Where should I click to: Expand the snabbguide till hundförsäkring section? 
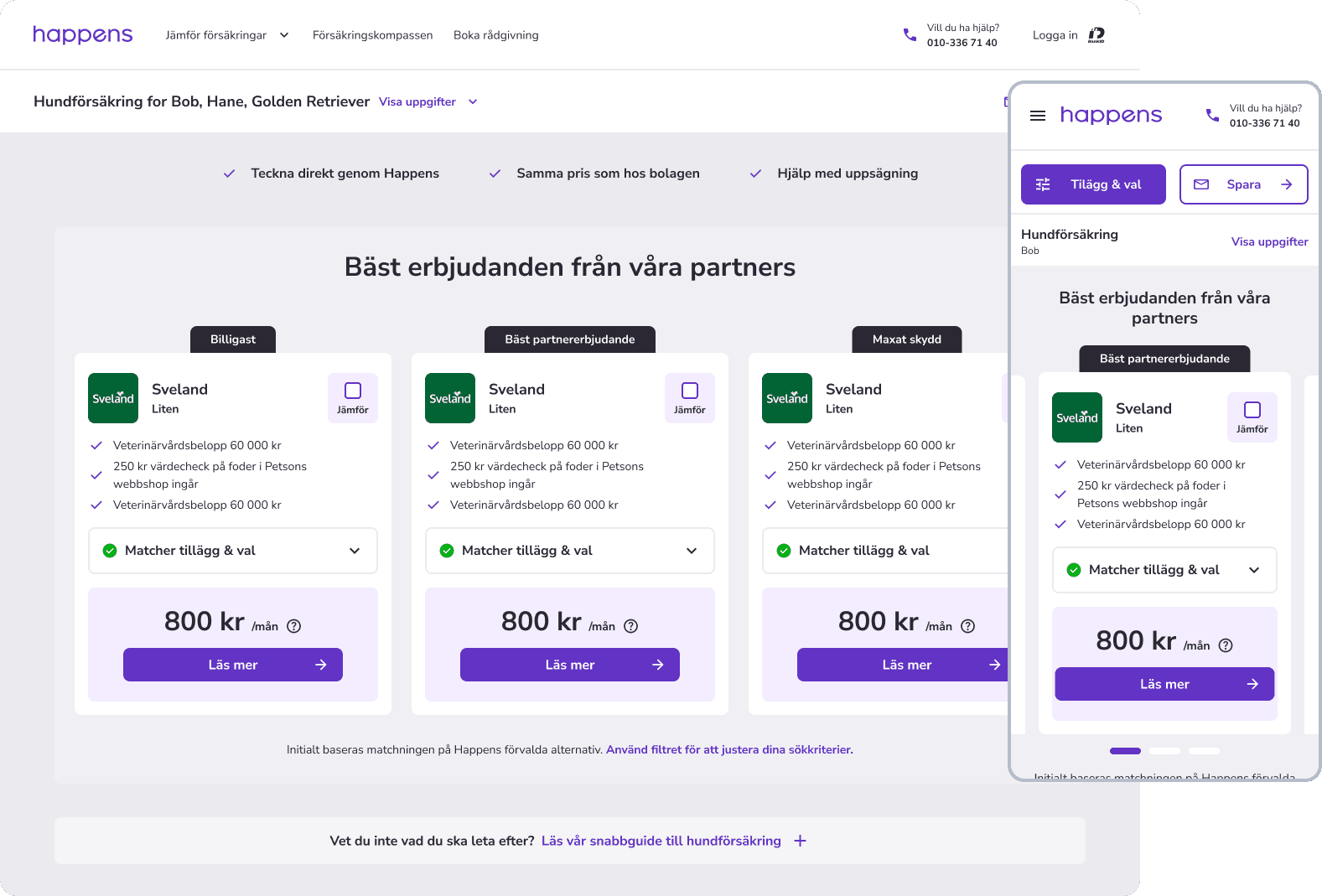[x=674, y=841]
